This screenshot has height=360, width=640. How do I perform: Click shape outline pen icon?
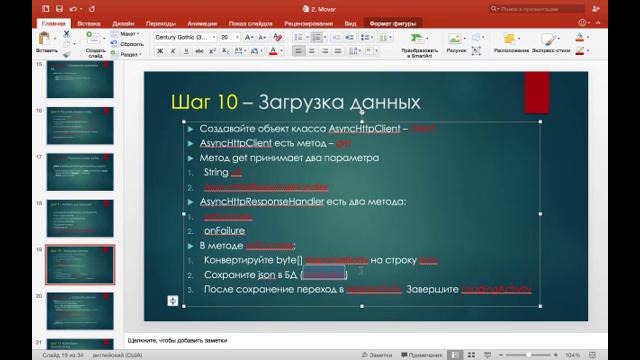[580, 51]
